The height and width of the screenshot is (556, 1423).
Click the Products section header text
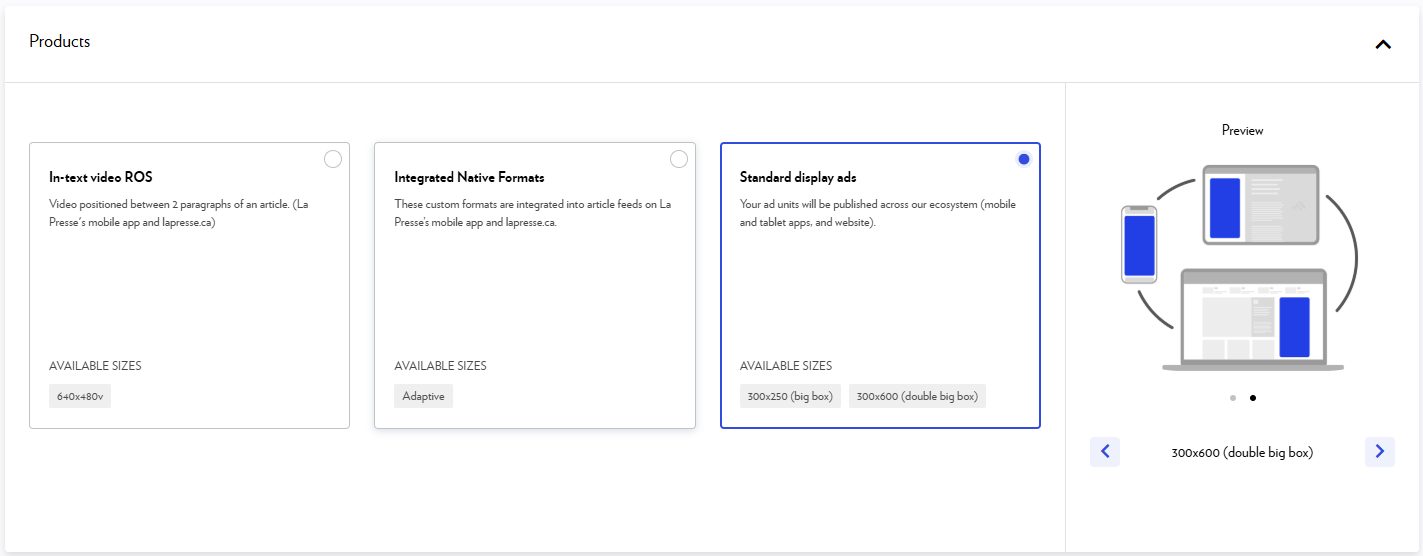point(60,42)
